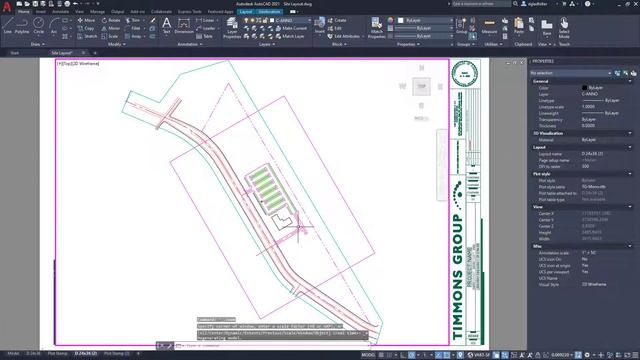The width and height of the screenshot is (640, 360).
Task: Select the Line drawing tool
Action: tap(8, 25)
